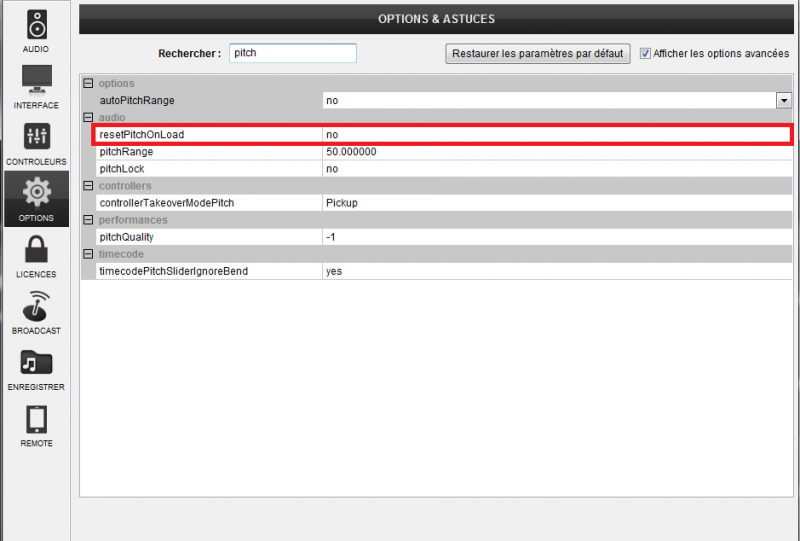This screenshot has width=800, height=541.
Task: Collapse the controllers section
Action: tap(88, 186)
